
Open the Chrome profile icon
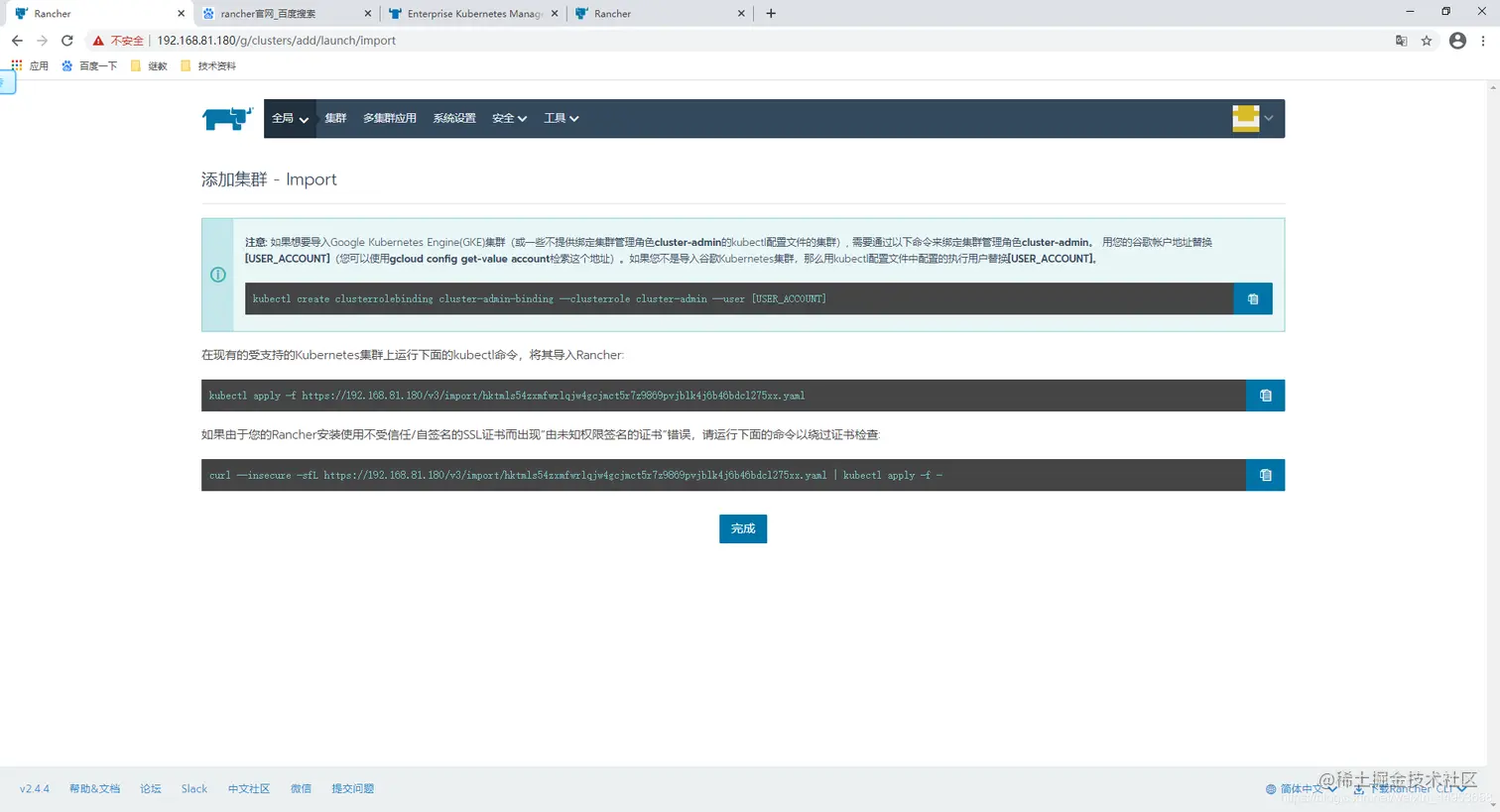pos(1457,41)
